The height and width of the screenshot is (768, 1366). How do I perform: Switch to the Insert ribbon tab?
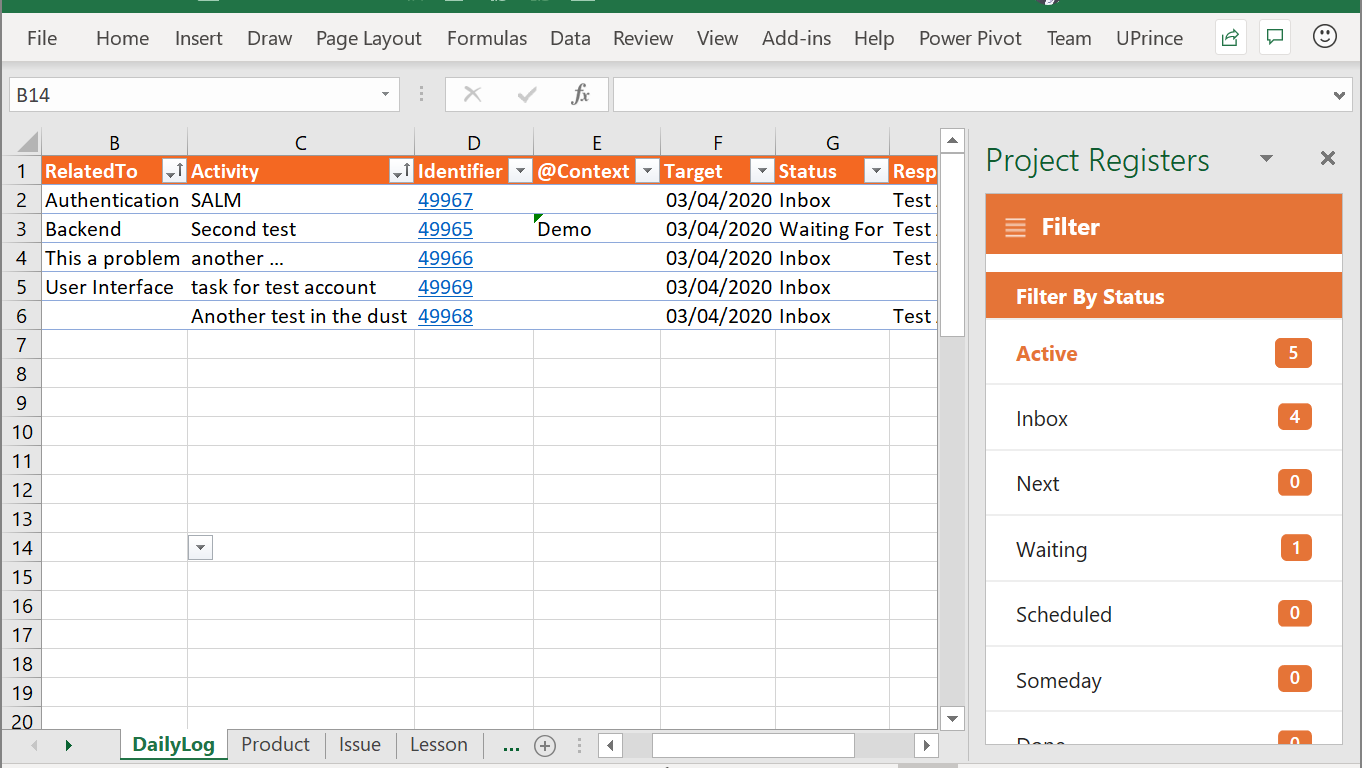[199, 38]
